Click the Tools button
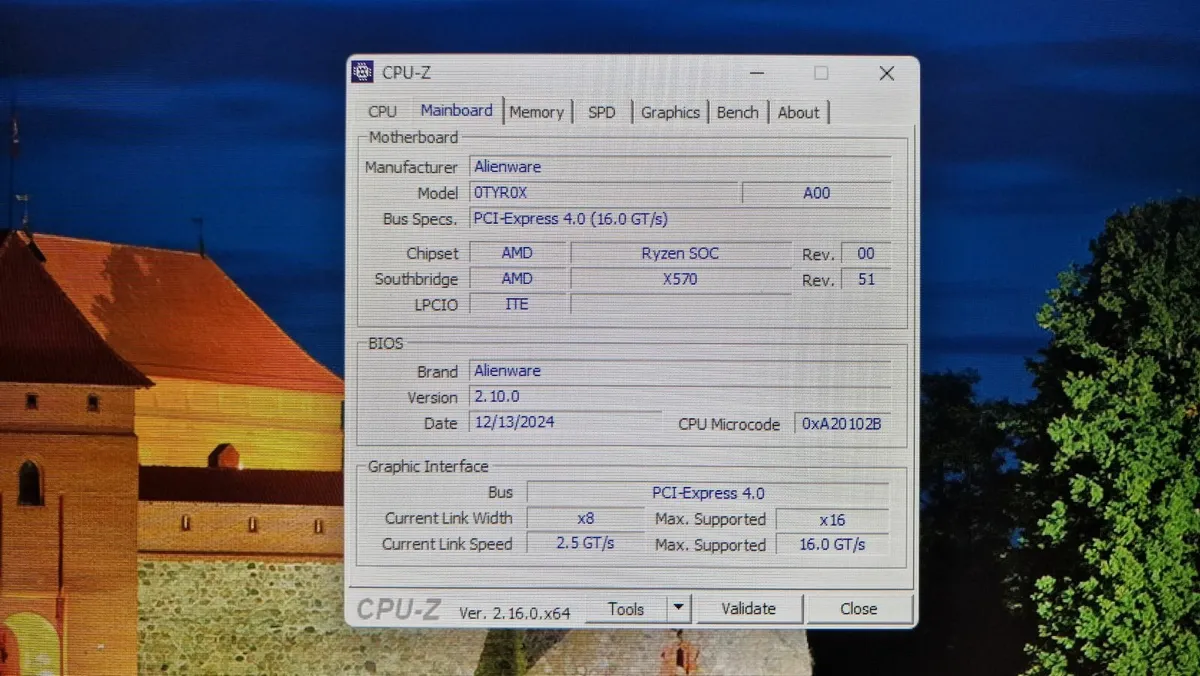This screenshot has width=1200, height=676. click(626, 608)
